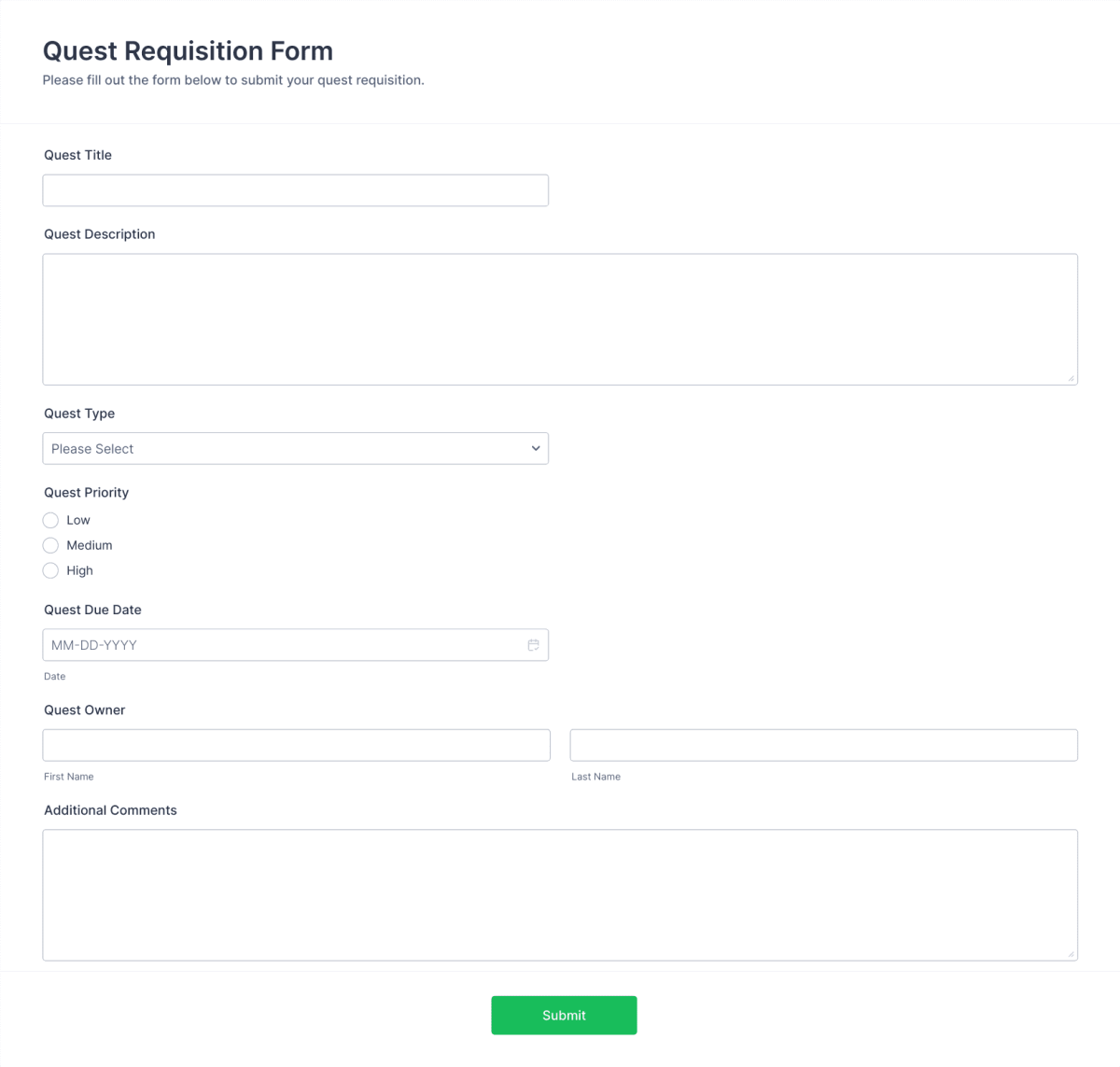Click the Quest Owner field label
The height and width of the screenshot is (1067, 1120).
[x=84, y=709]
